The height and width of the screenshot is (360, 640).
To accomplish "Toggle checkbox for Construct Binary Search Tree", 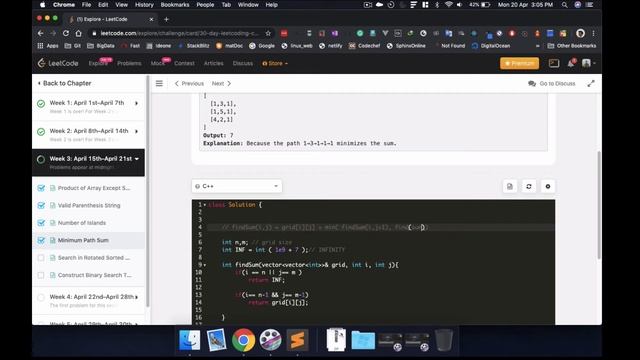I will (x=41, y=275).
